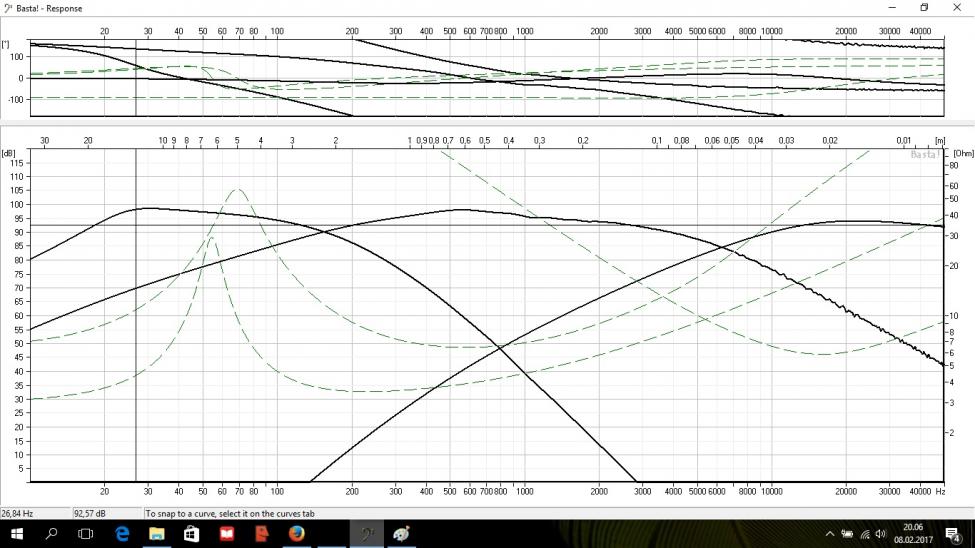Click the 92,57 dB status bar value
Viewport: 975px width, 548px height.
click(90, 514)
